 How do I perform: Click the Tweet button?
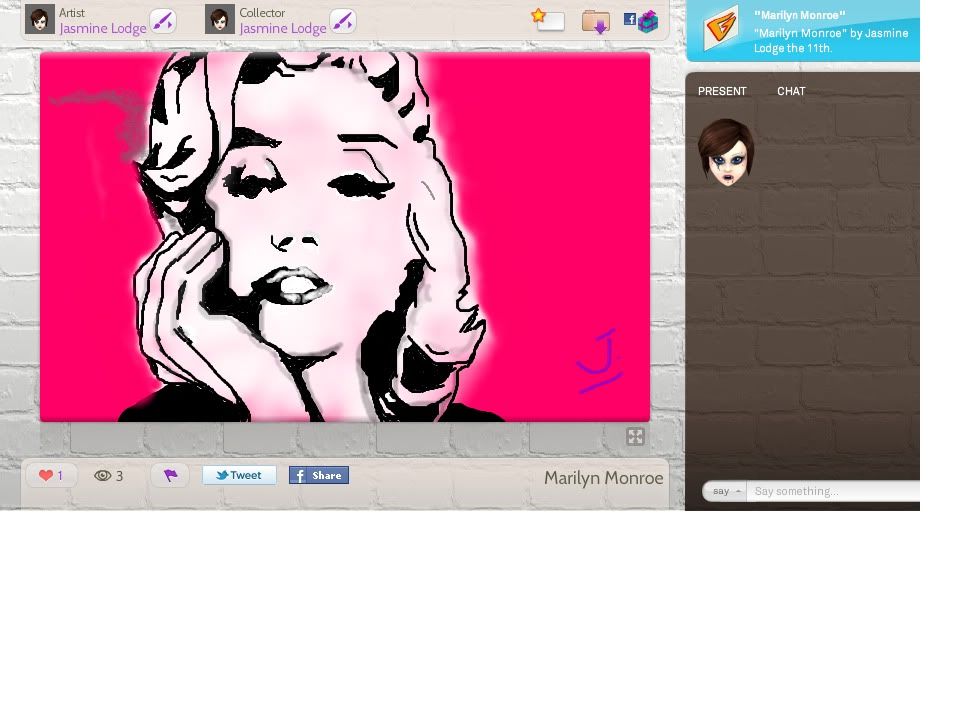click(x=239, y=475)
